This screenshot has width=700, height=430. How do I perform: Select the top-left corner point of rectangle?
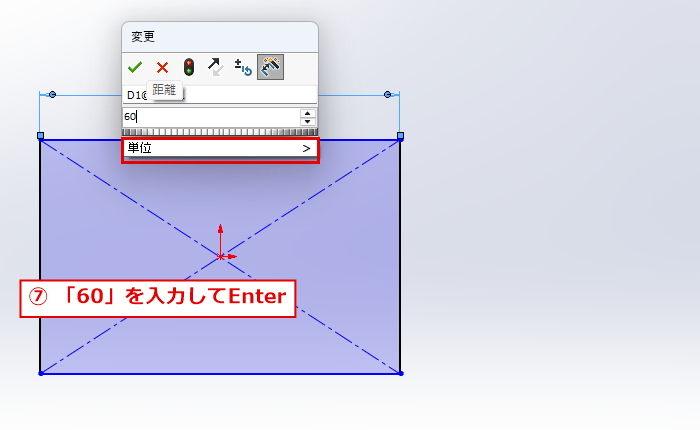41,136
